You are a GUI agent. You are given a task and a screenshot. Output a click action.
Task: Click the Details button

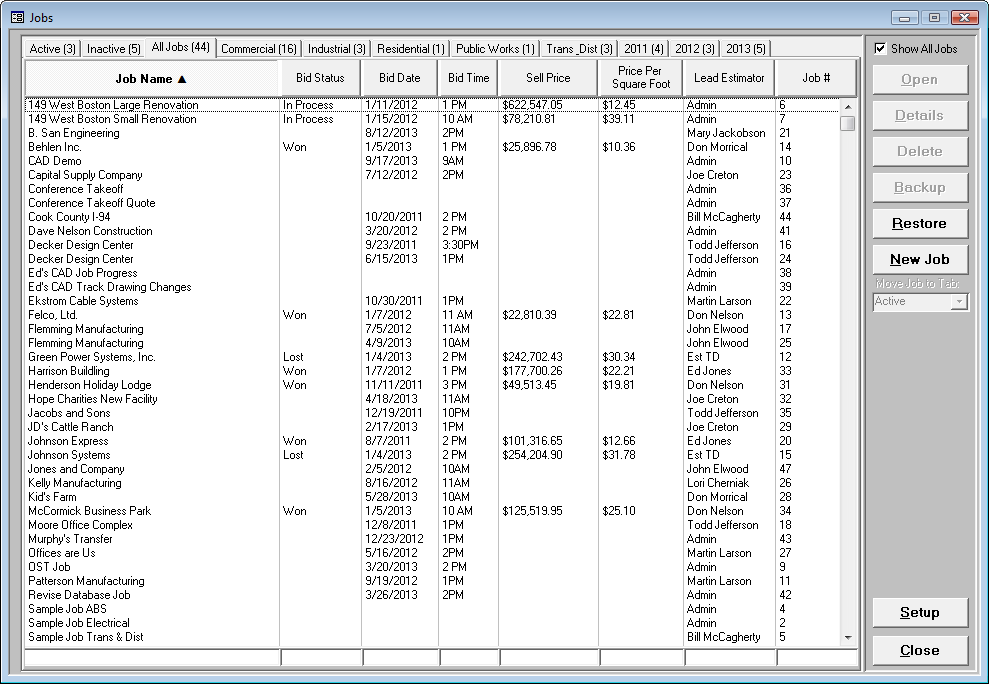tap(920, 115)
